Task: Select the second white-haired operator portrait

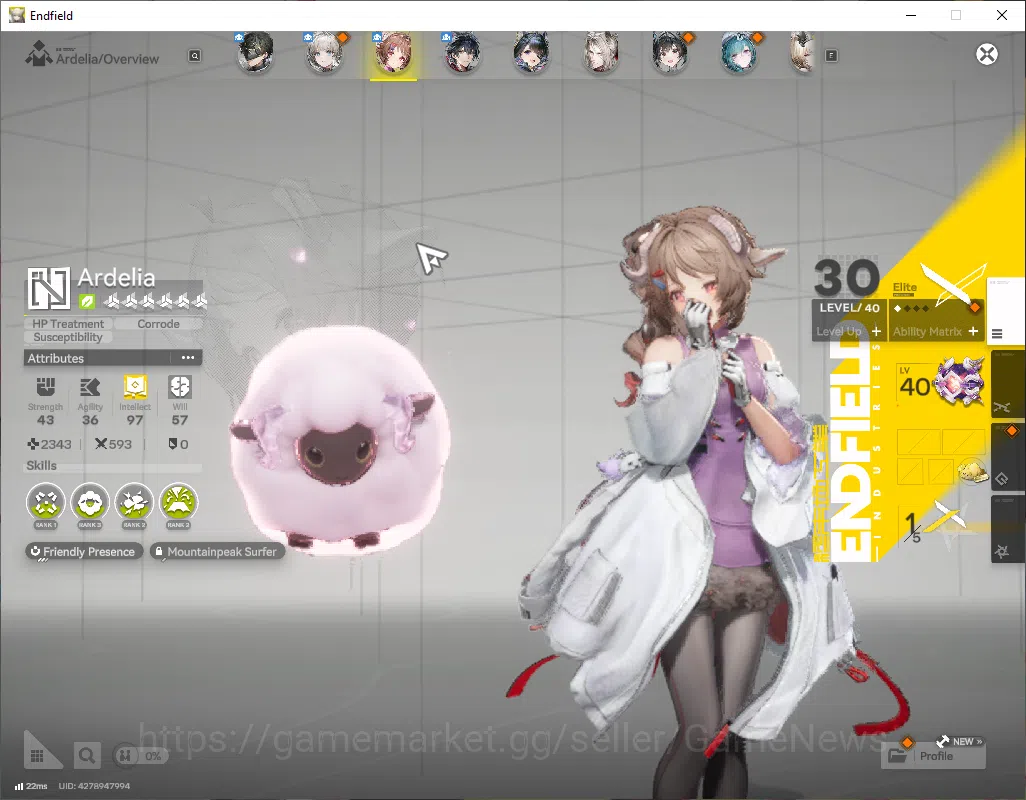Action: click(x=325, y=52)
